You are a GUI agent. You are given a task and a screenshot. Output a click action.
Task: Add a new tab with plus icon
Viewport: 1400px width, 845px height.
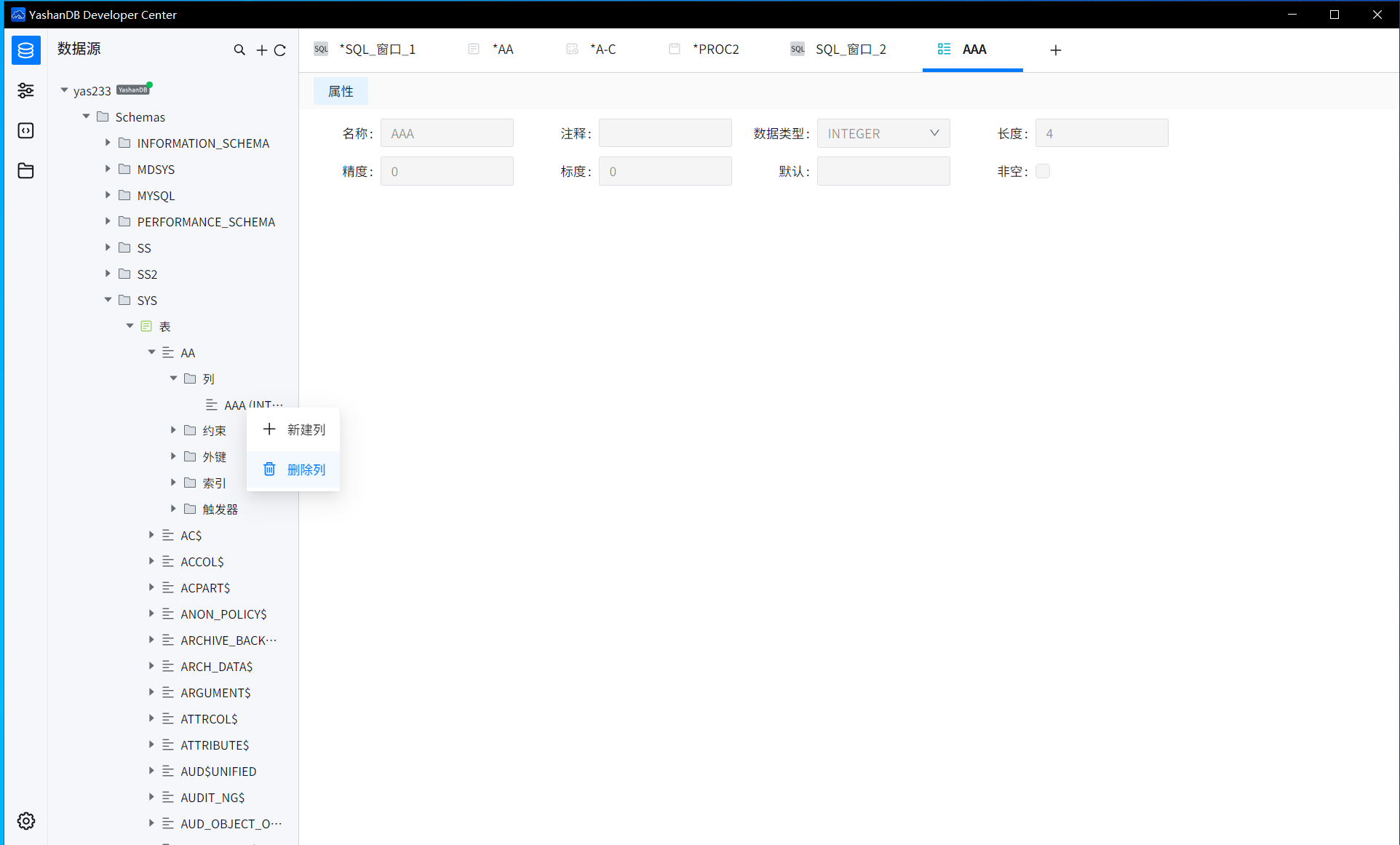pyautogui.click(x=1056, y=49)
